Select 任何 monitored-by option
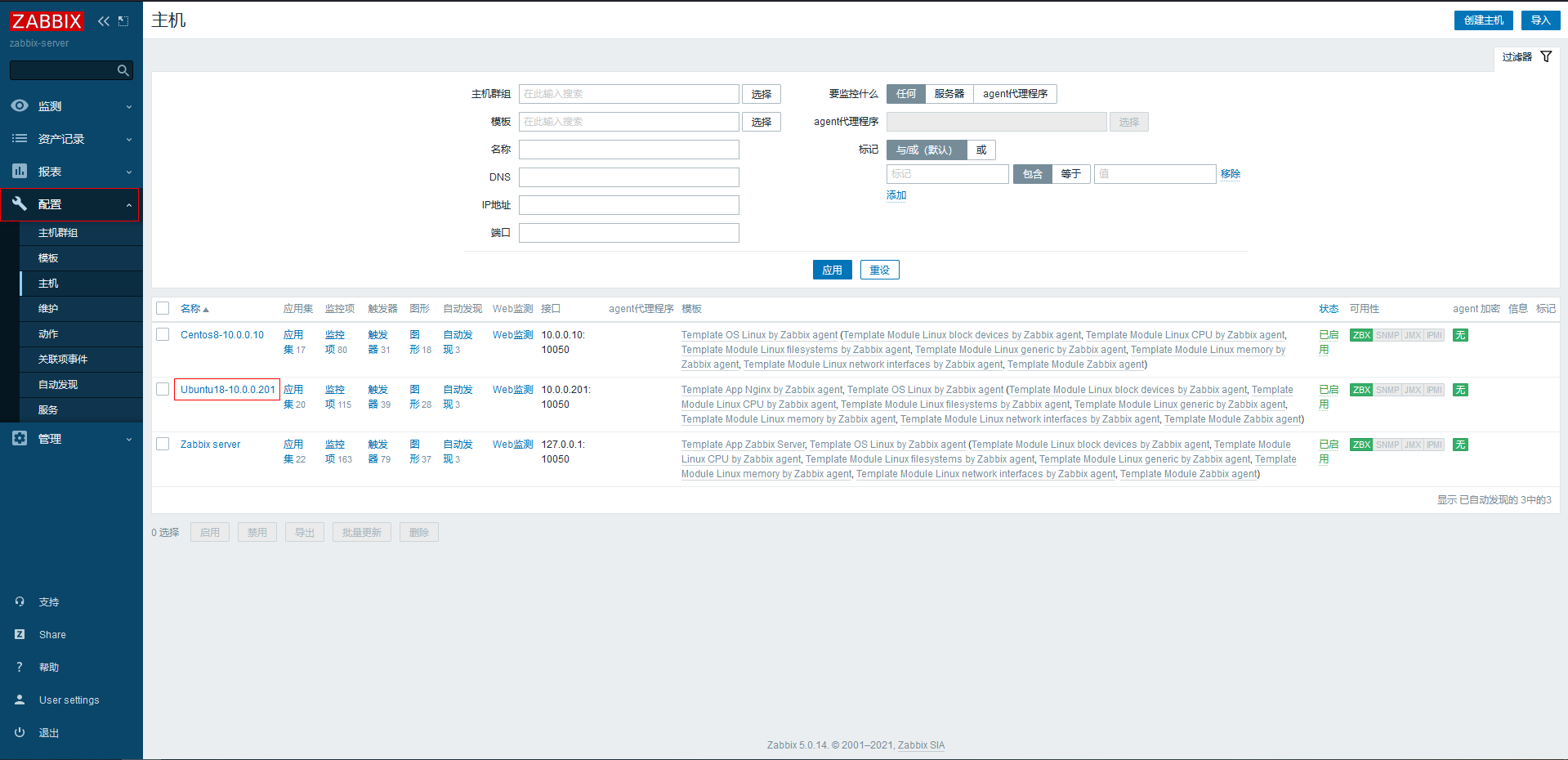This screenshot has height=760, width=1568. coord(906,94)
